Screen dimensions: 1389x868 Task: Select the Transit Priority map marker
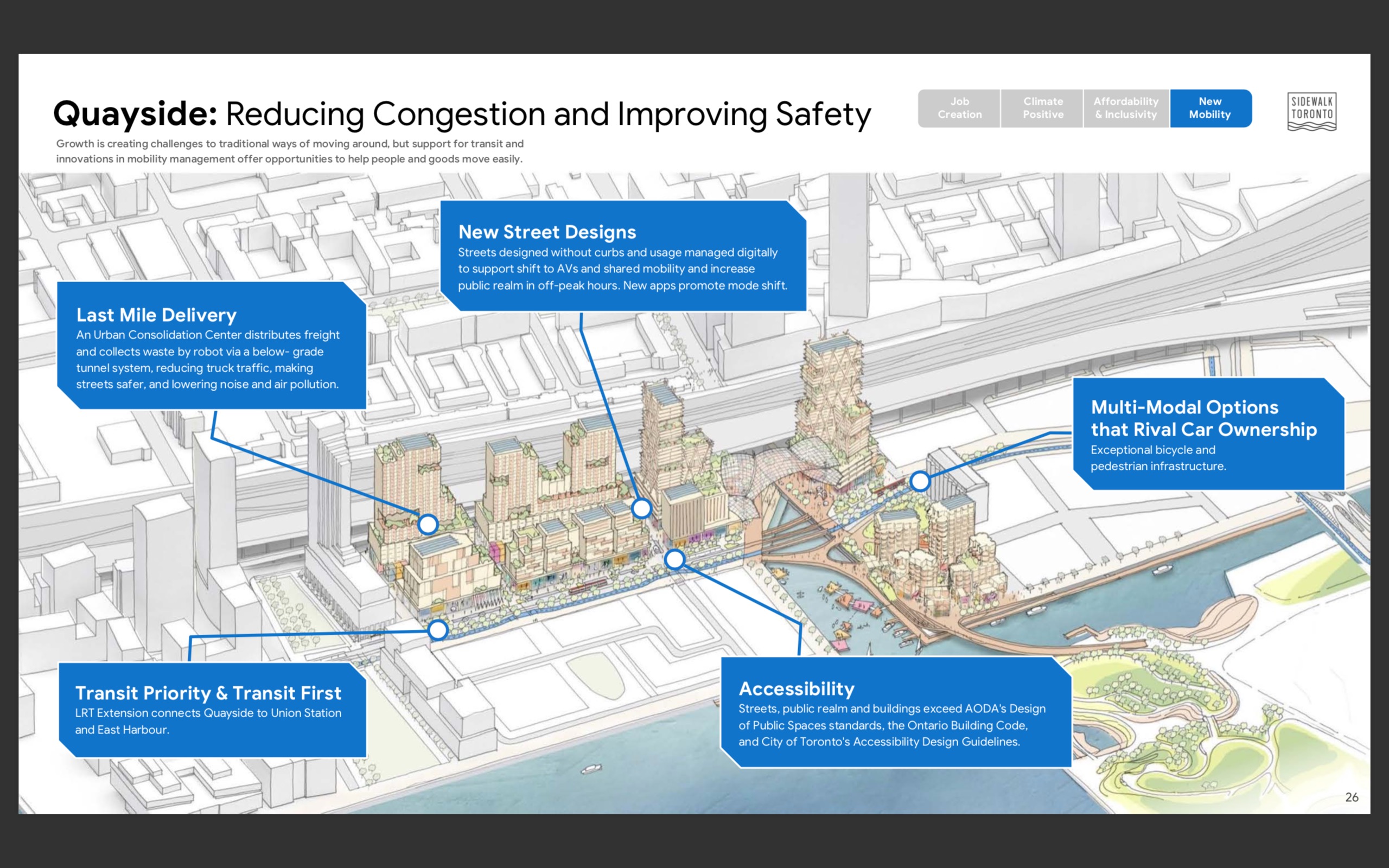tap(438, 630)
